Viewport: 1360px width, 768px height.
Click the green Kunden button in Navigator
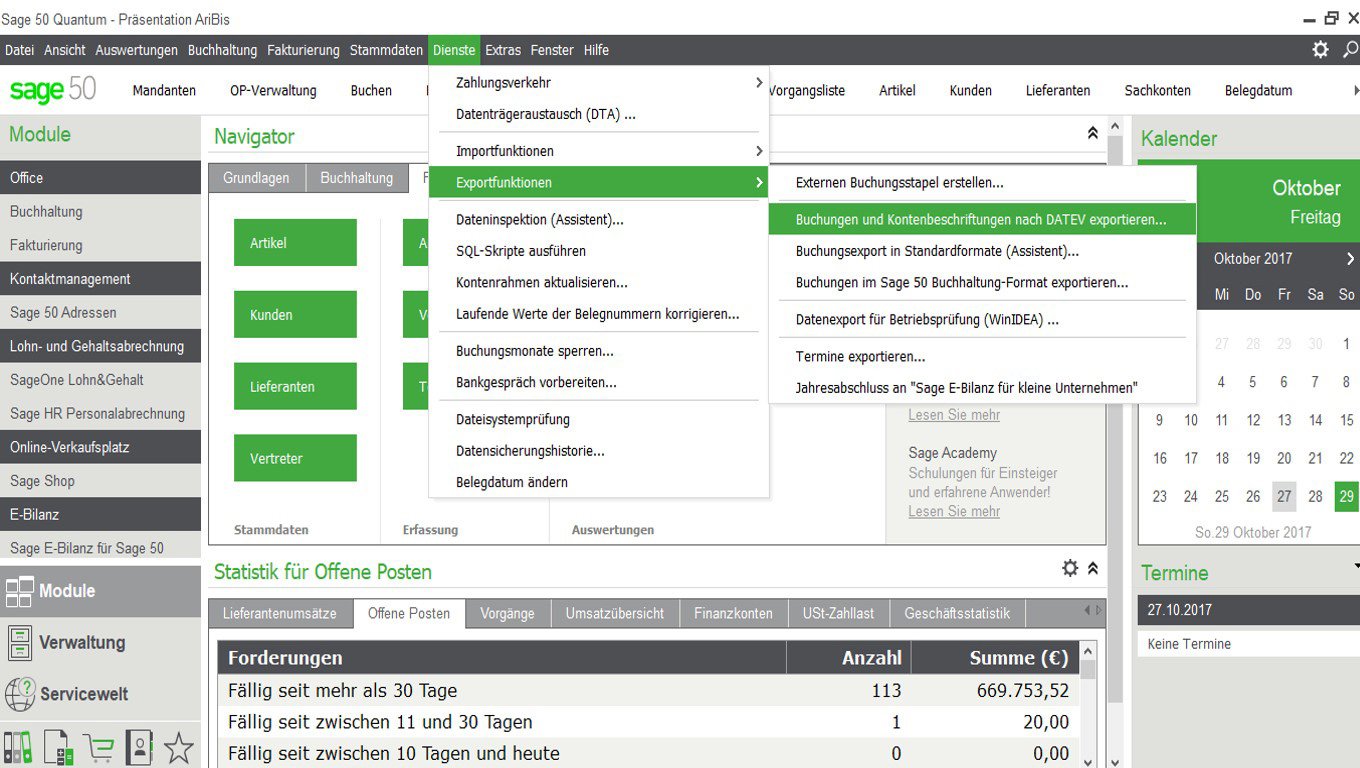click(295, 315)
